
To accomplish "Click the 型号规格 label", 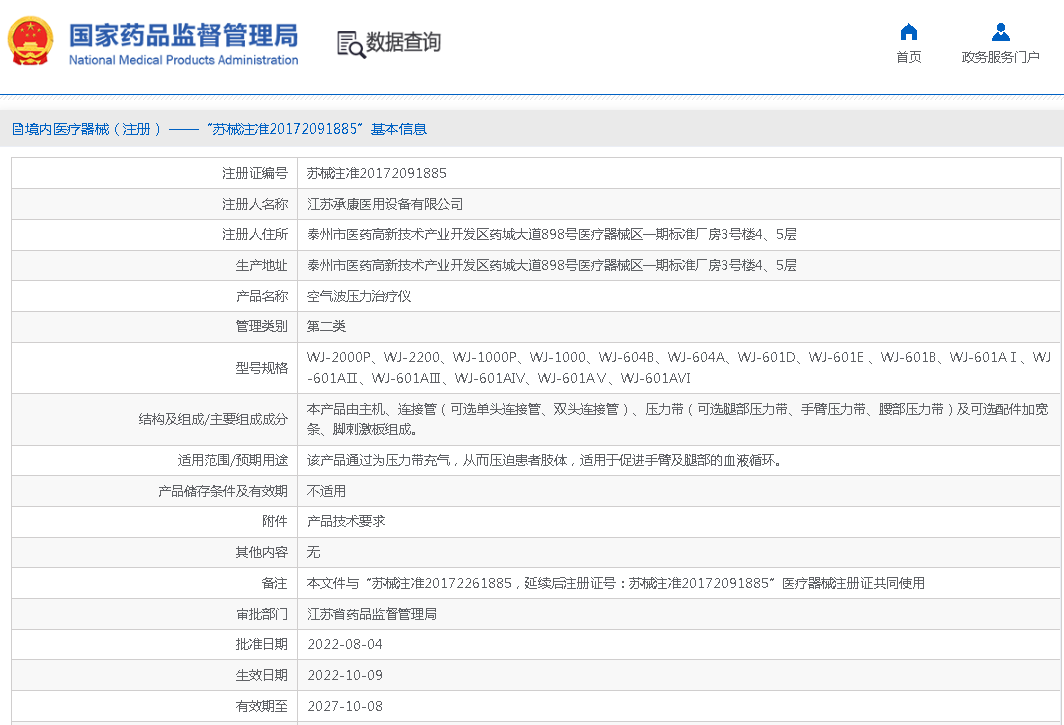I will 261,368.
